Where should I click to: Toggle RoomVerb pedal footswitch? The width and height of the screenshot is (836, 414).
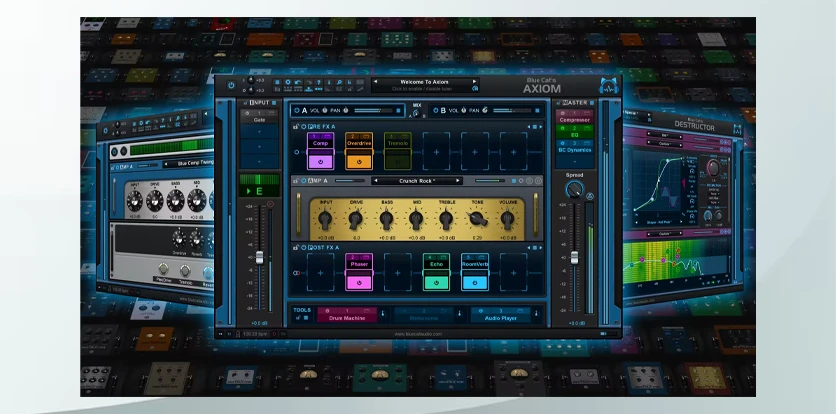tap(475, 283)
